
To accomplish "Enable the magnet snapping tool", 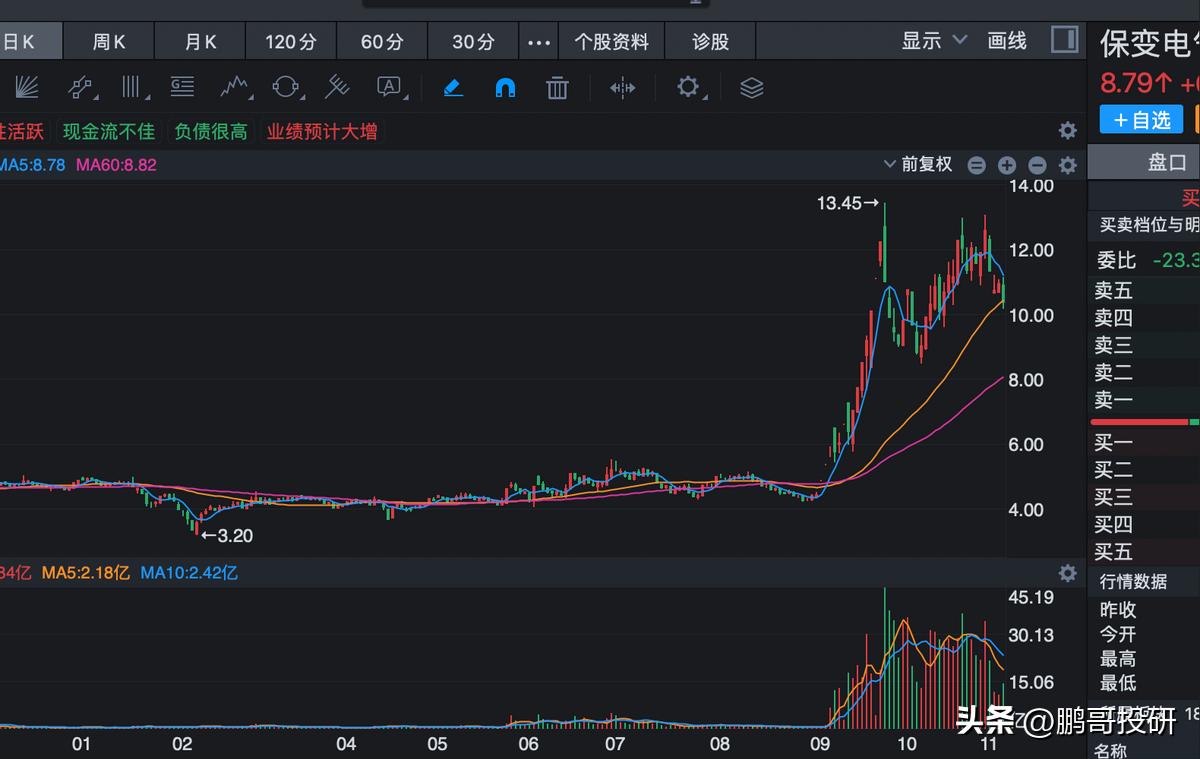I will pos(505,87).
